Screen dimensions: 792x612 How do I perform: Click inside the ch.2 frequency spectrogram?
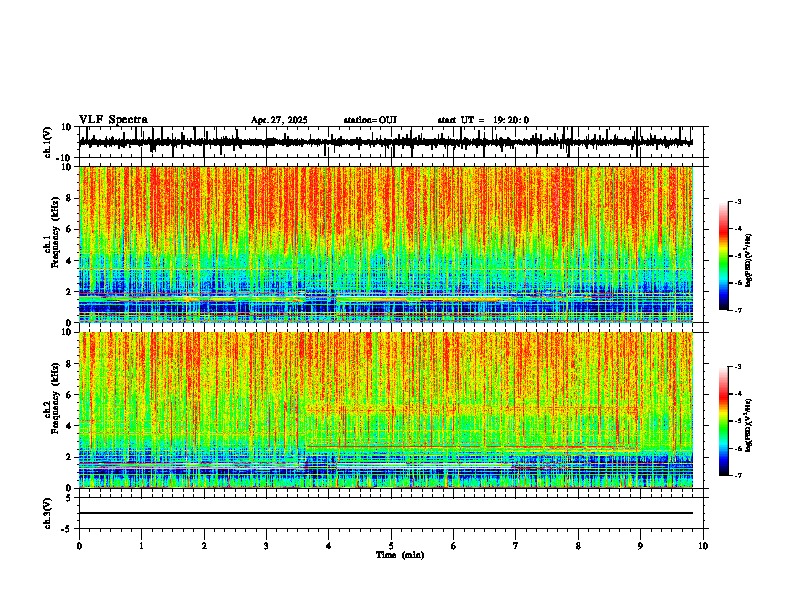(385, 410)
